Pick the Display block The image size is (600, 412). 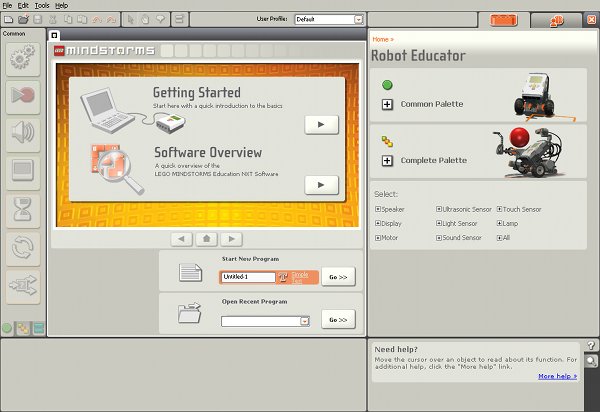[23, 173]
